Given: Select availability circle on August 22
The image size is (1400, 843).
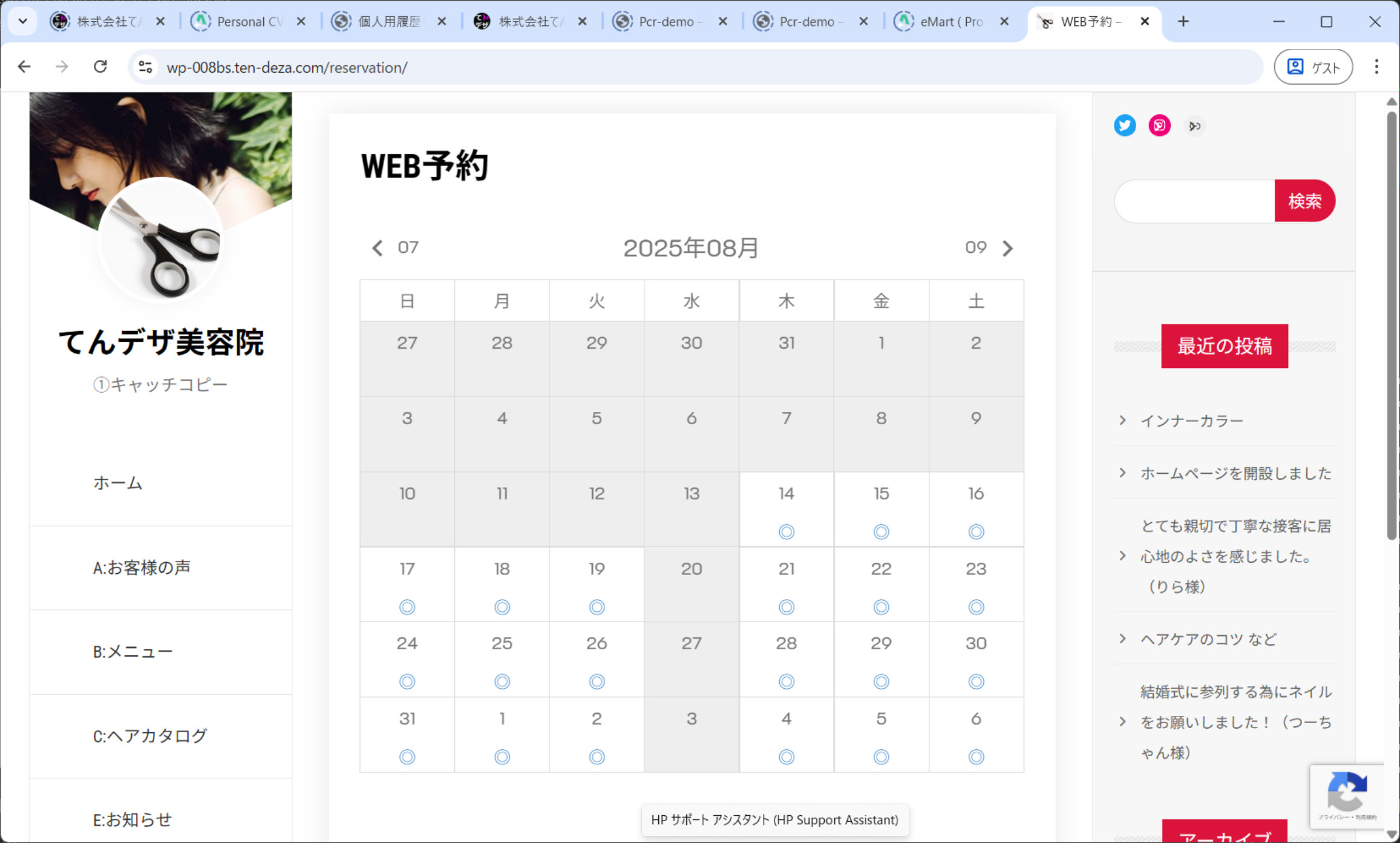Looking at the screenshot, I should 881,606.
